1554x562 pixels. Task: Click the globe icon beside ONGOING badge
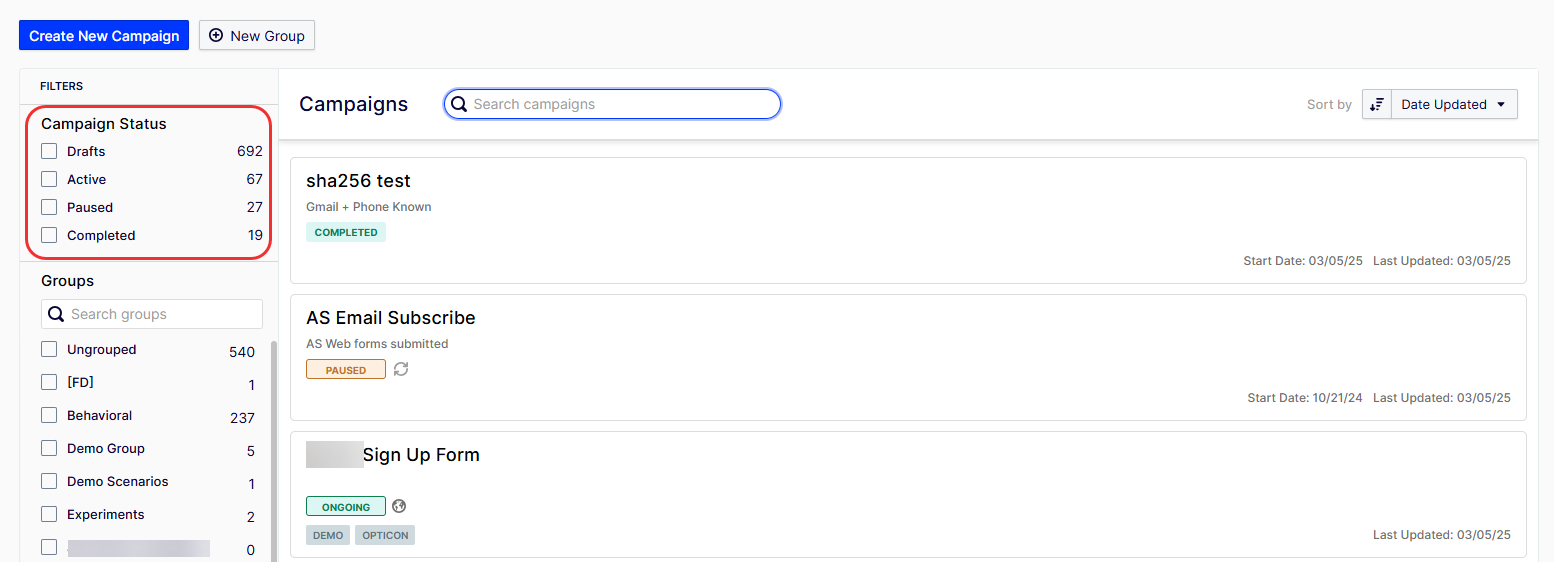point(399,506)
